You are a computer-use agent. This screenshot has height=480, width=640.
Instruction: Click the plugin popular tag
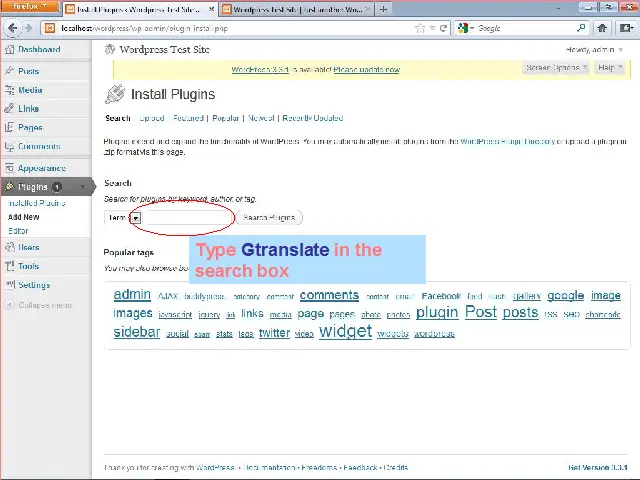[x=437, y=313]
